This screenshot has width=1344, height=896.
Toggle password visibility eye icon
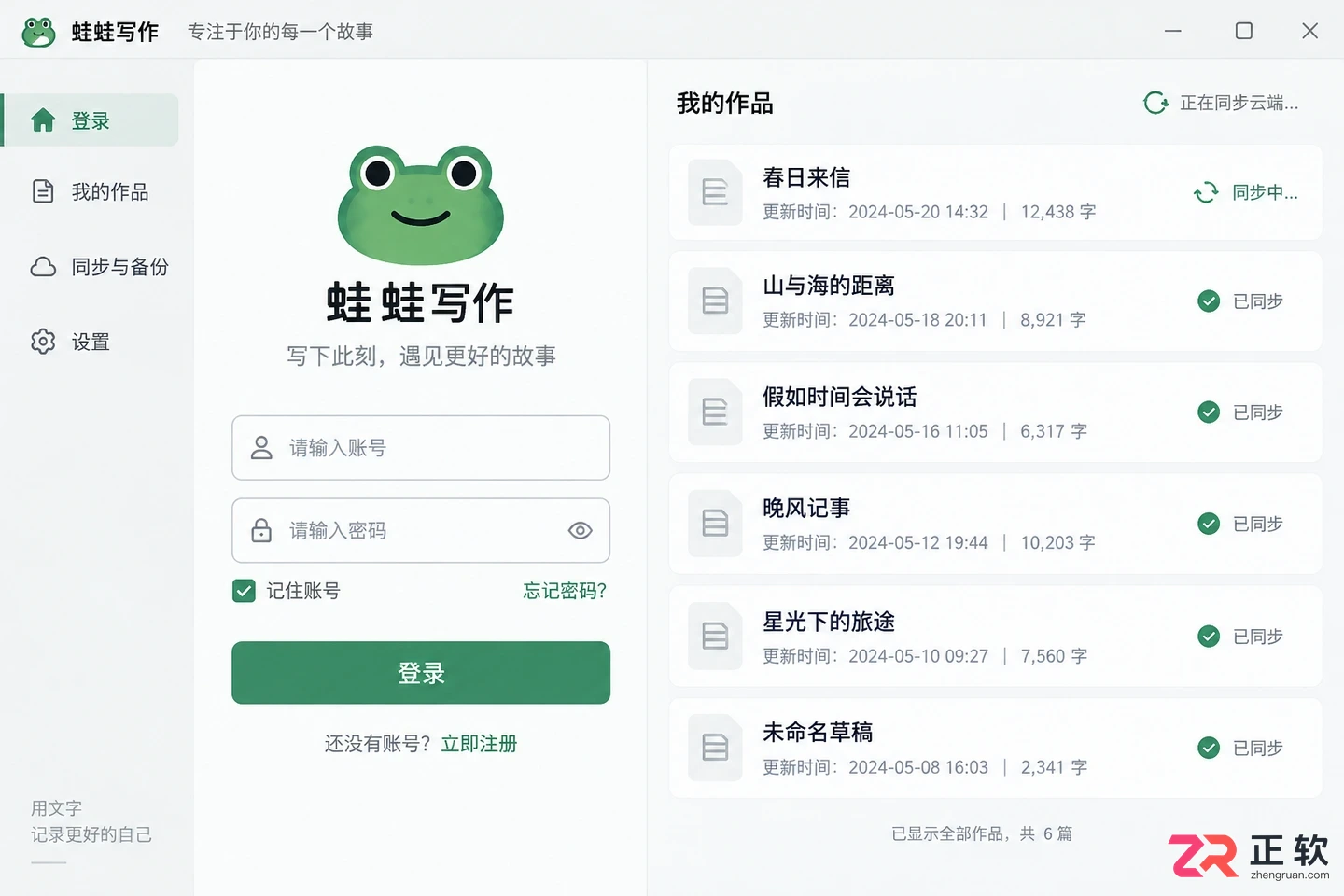580,530
